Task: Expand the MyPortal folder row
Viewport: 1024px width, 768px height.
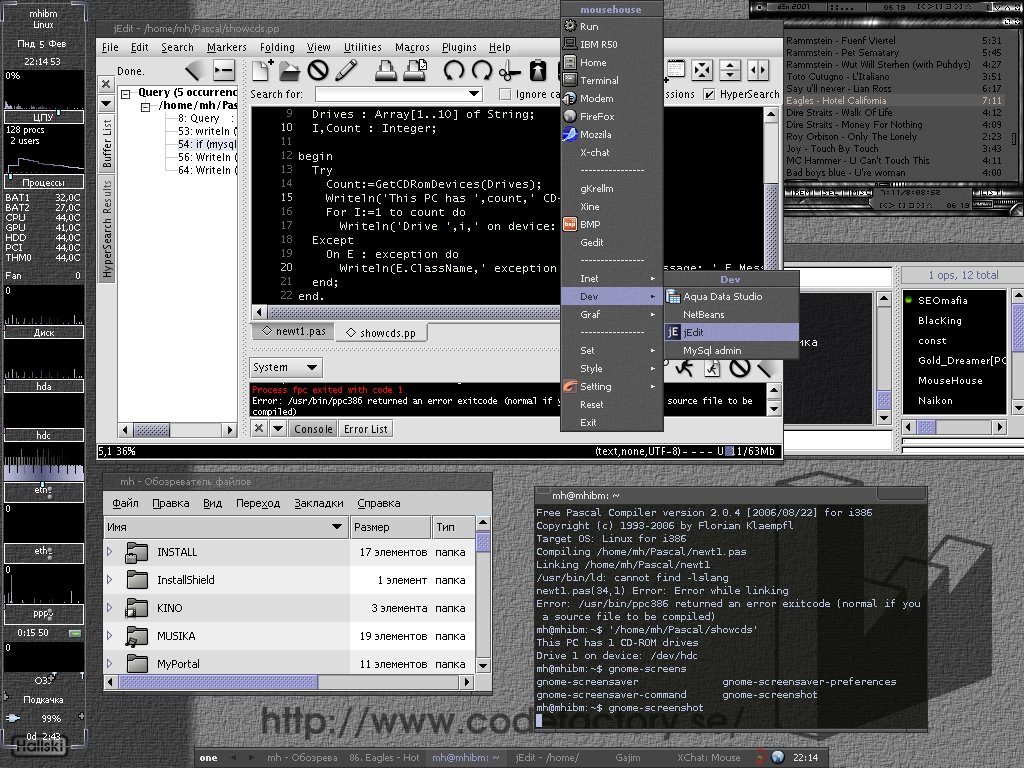Action: coord(110,664)
